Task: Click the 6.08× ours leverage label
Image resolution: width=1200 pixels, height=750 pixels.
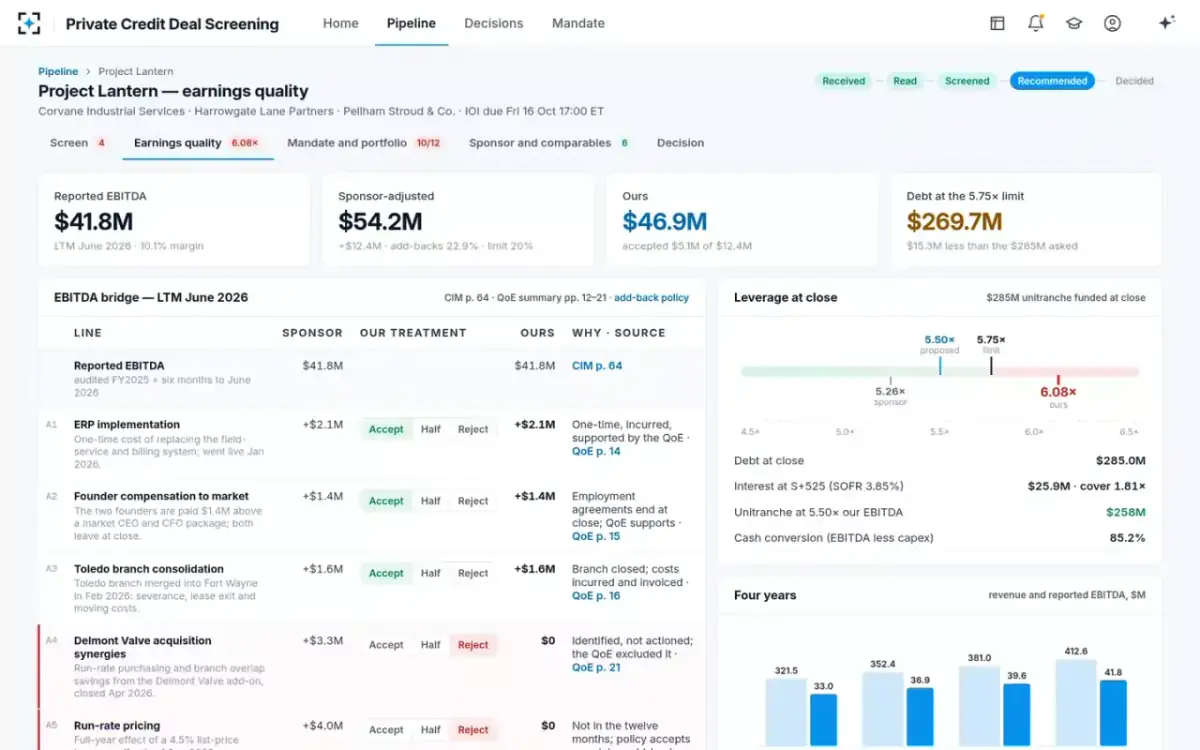Action: coord(1058,392)
